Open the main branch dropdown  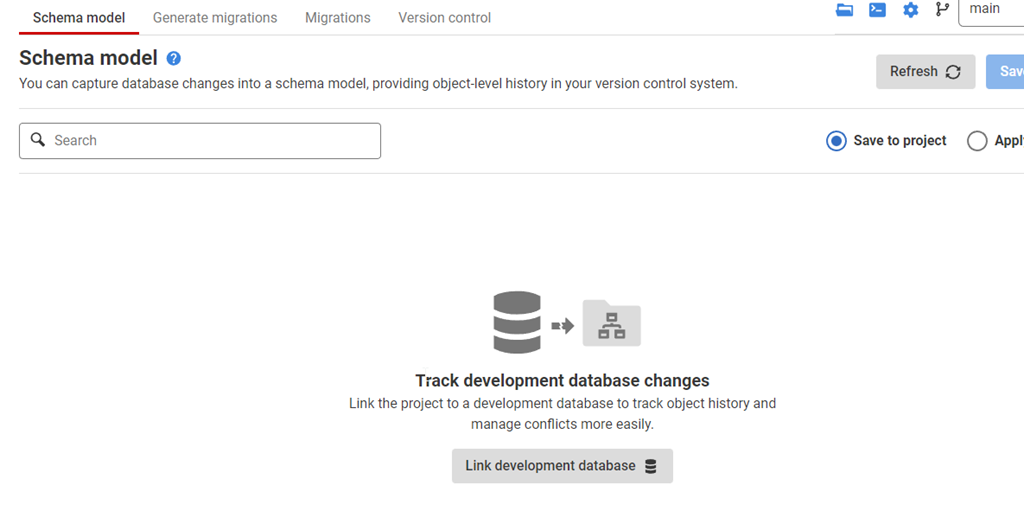coord(990,10)
